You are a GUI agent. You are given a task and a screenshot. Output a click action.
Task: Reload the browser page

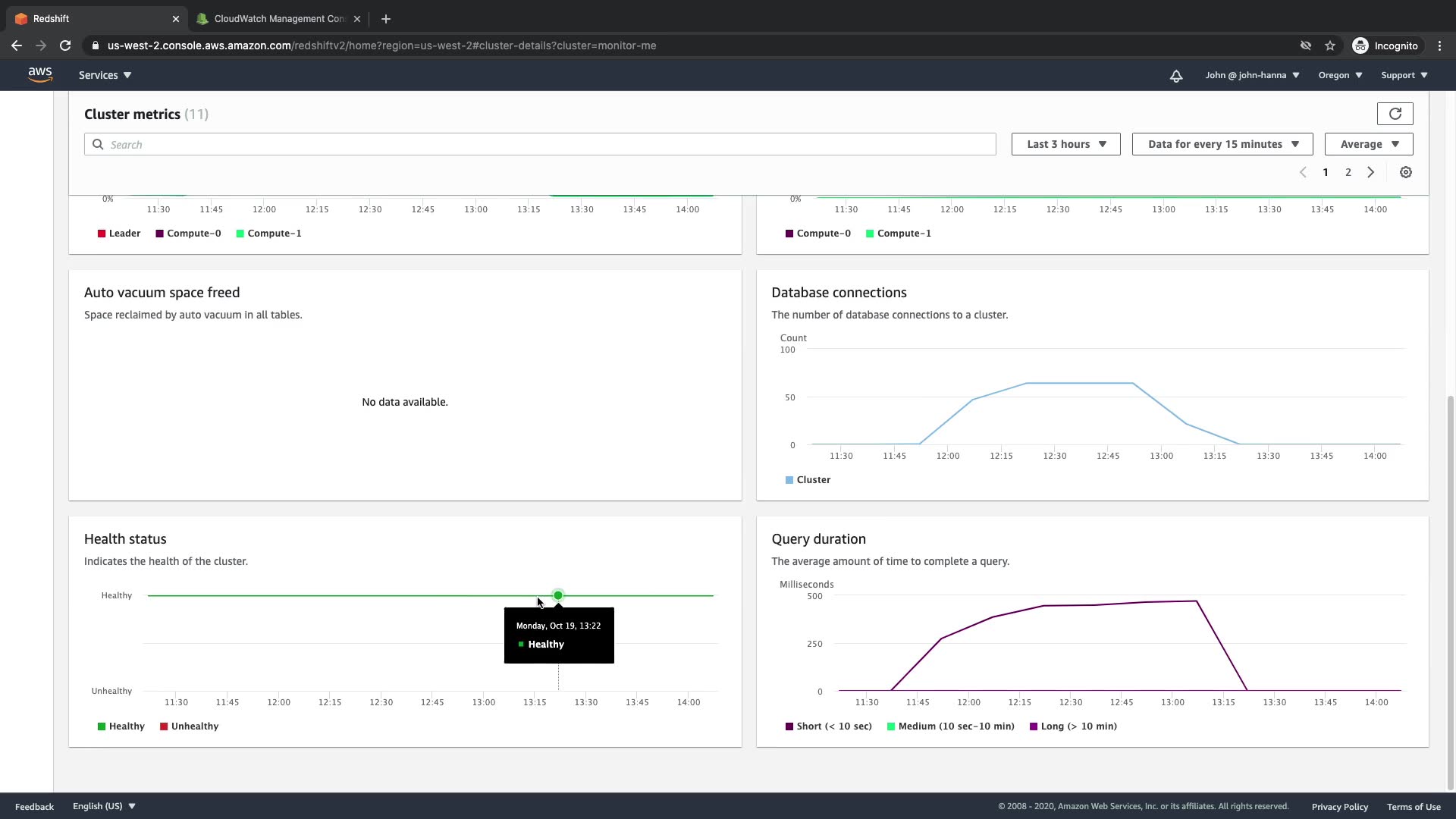[65, 45]
